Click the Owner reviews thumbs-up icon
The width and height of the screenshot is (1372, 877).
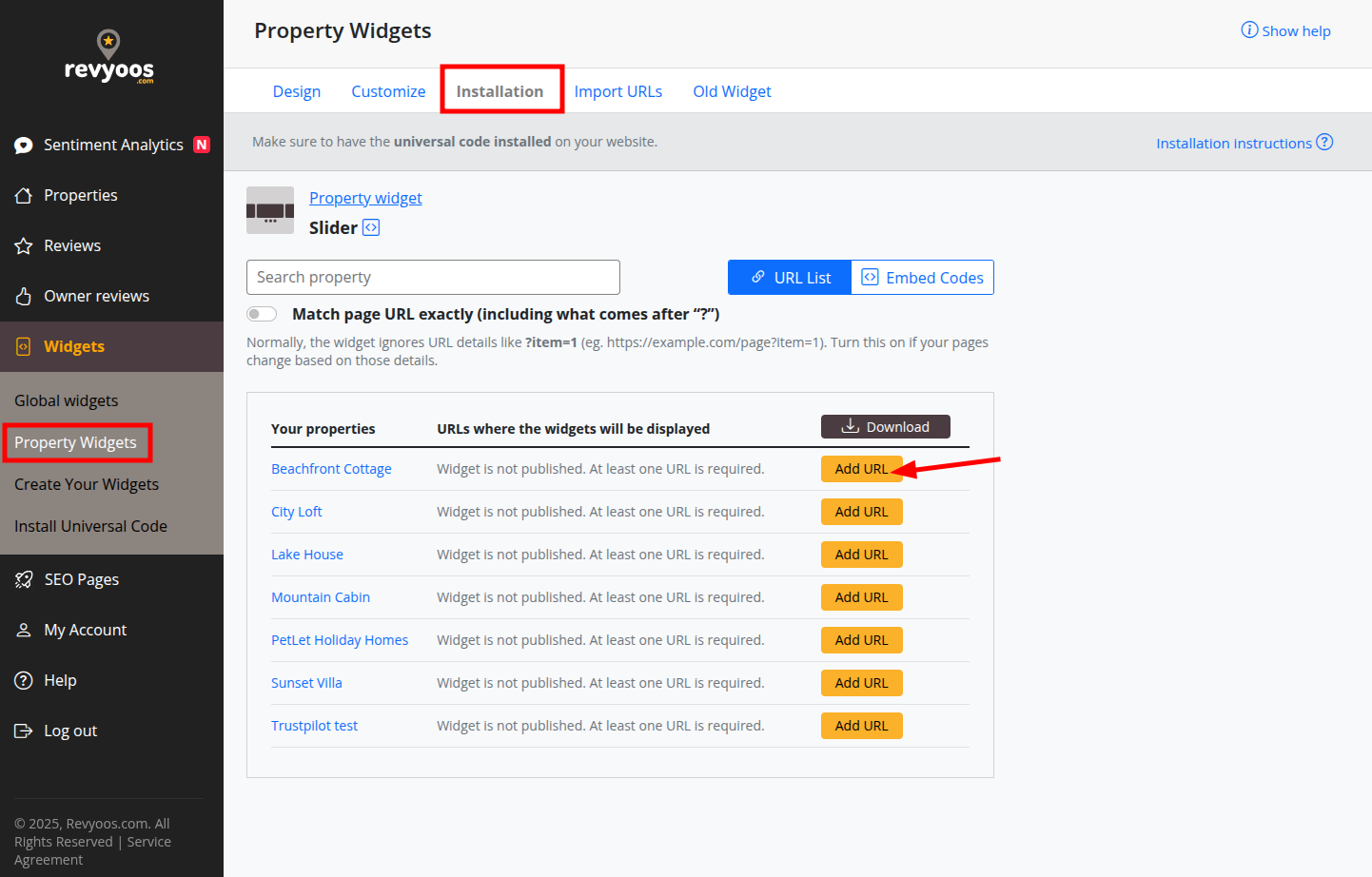point(24,297)
